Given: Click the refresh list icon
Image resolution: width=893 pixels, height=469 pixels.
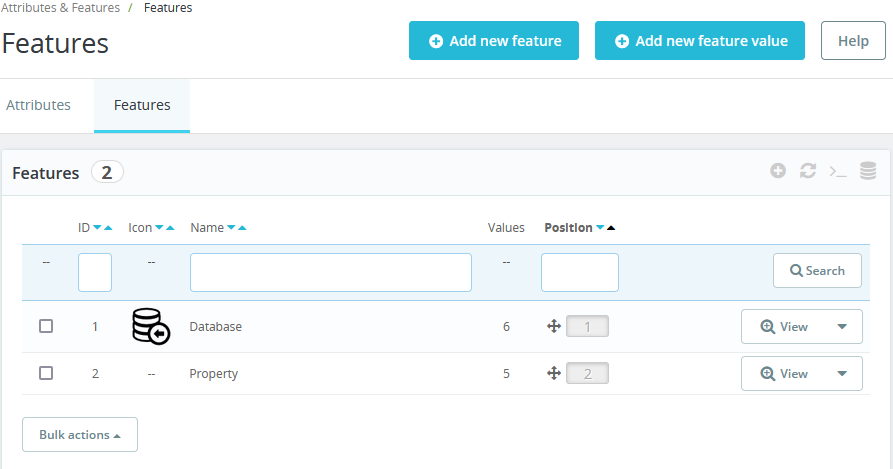Looking at the screenshot, I should 808,171.
